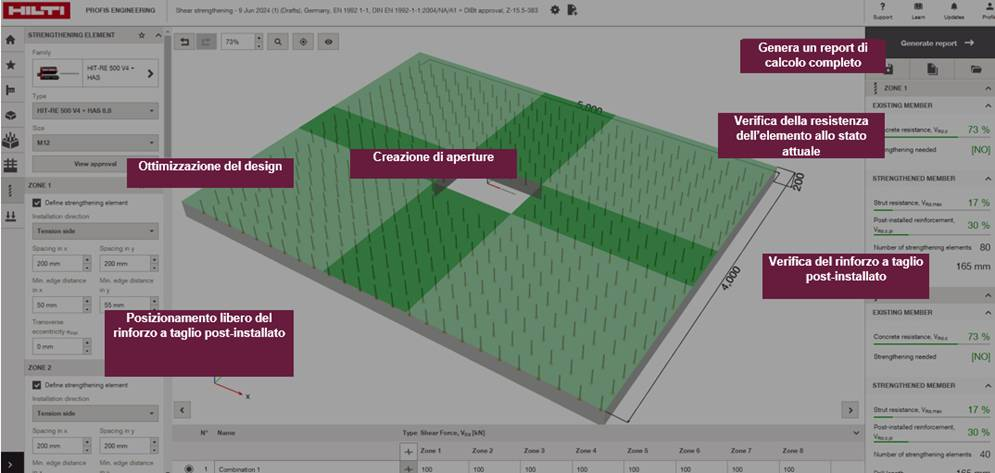This screenshot has height=473, width=995.
Task: Expand the load table chevron
Action: click(858, 432)
